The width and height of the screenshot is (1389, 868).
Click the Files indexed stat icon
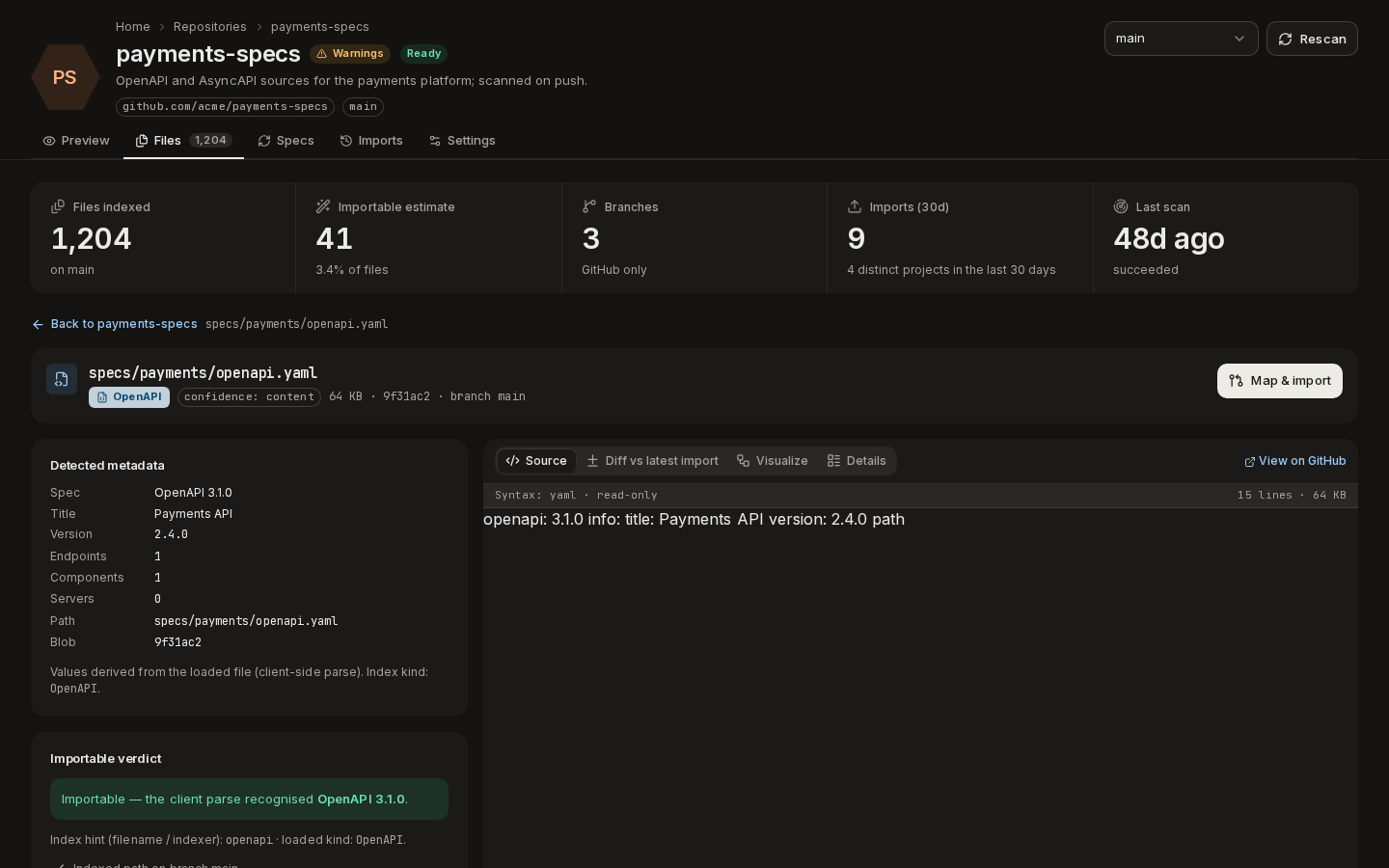pos(58,206)
